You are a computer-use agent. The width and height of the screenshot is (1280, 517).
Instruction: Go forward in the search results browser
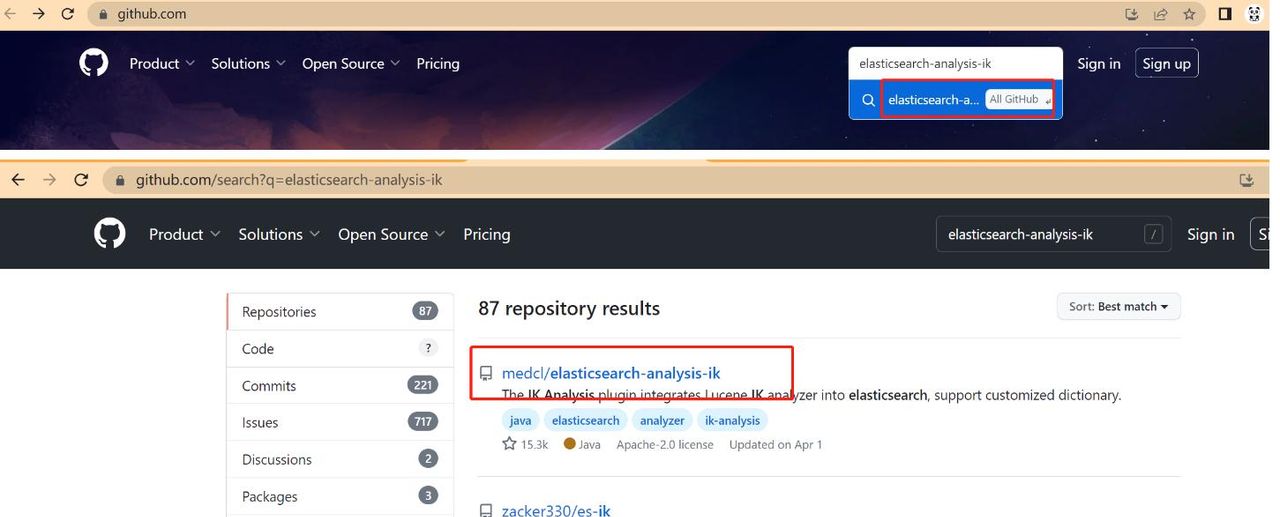[x=50, y=180]
